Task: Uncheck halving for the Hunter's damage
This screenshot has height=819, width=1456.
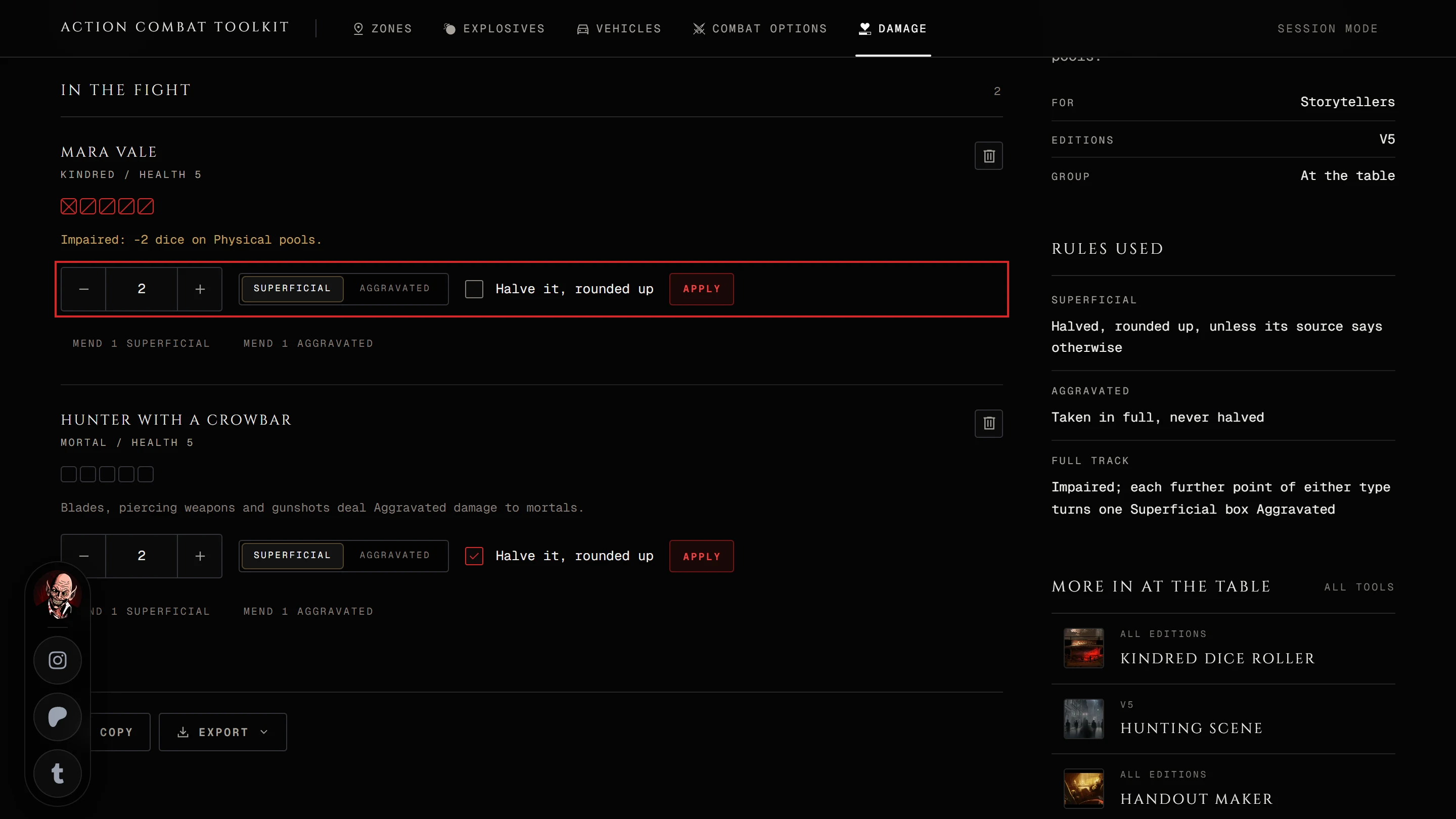Action: [x=474, y=556]
